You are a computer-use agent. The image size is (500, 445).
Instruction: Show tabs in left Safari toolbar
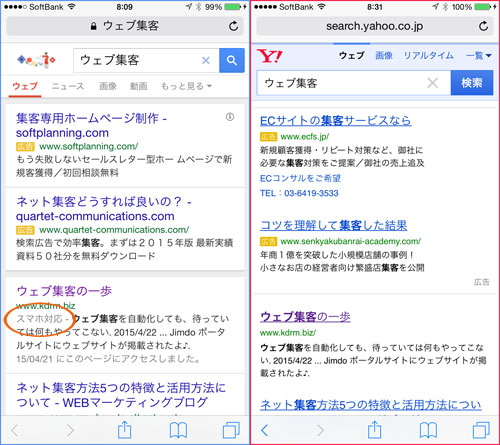point(231,430)
